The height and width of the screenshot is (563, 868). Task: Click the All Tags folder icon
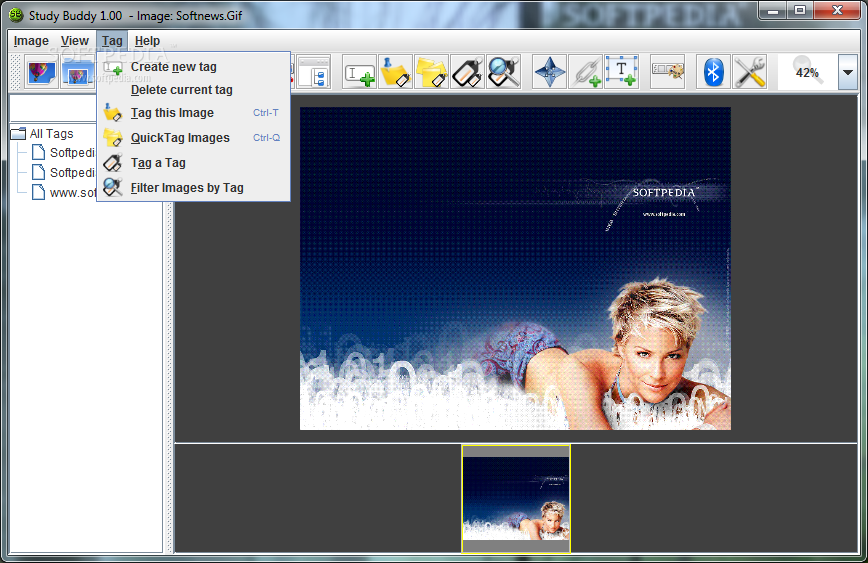pyautogui.click(x=18, y=133)
